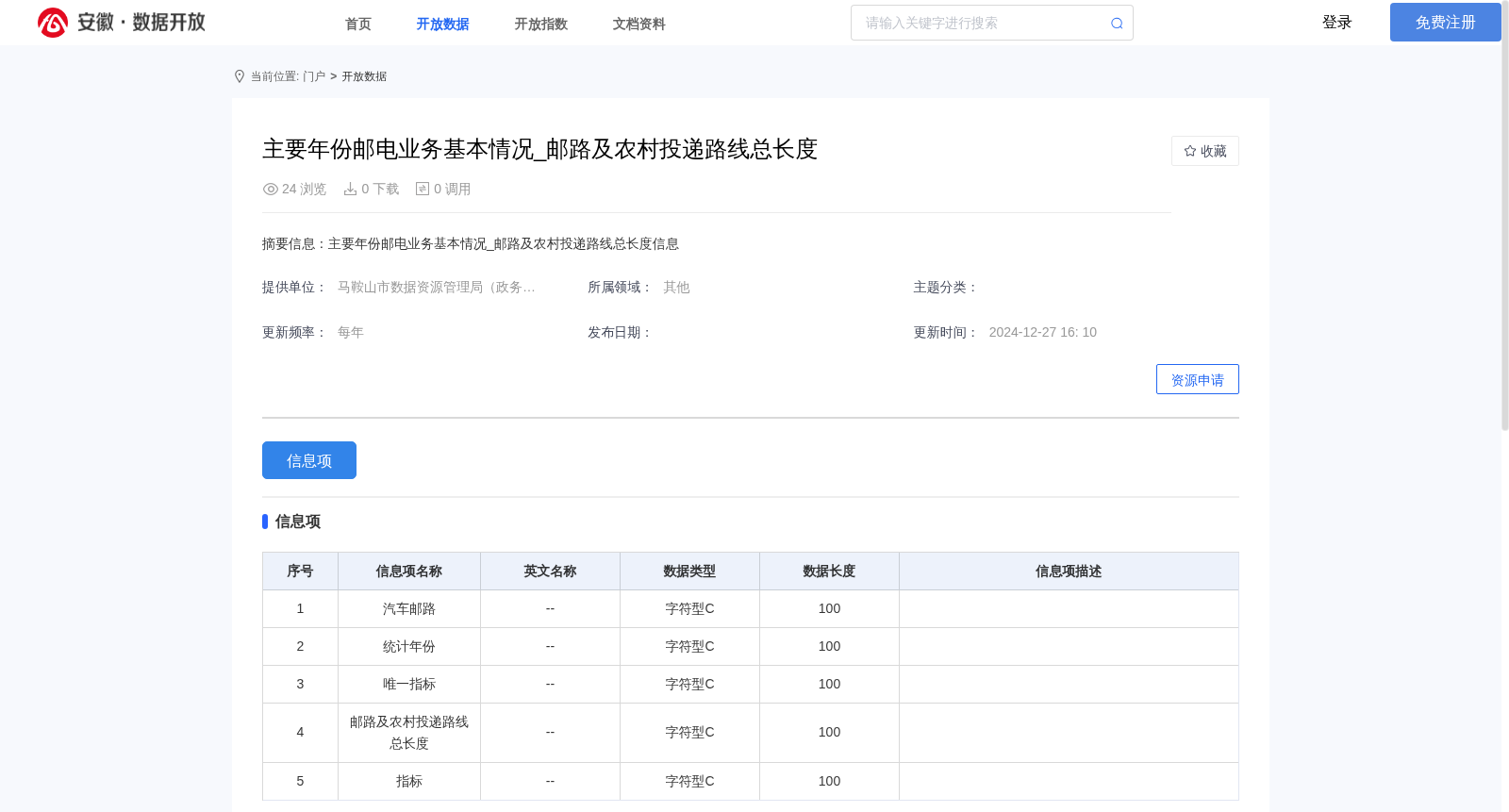1509x812 pixels.
Task: Click the 数据类型 column header
Action: 689,571
